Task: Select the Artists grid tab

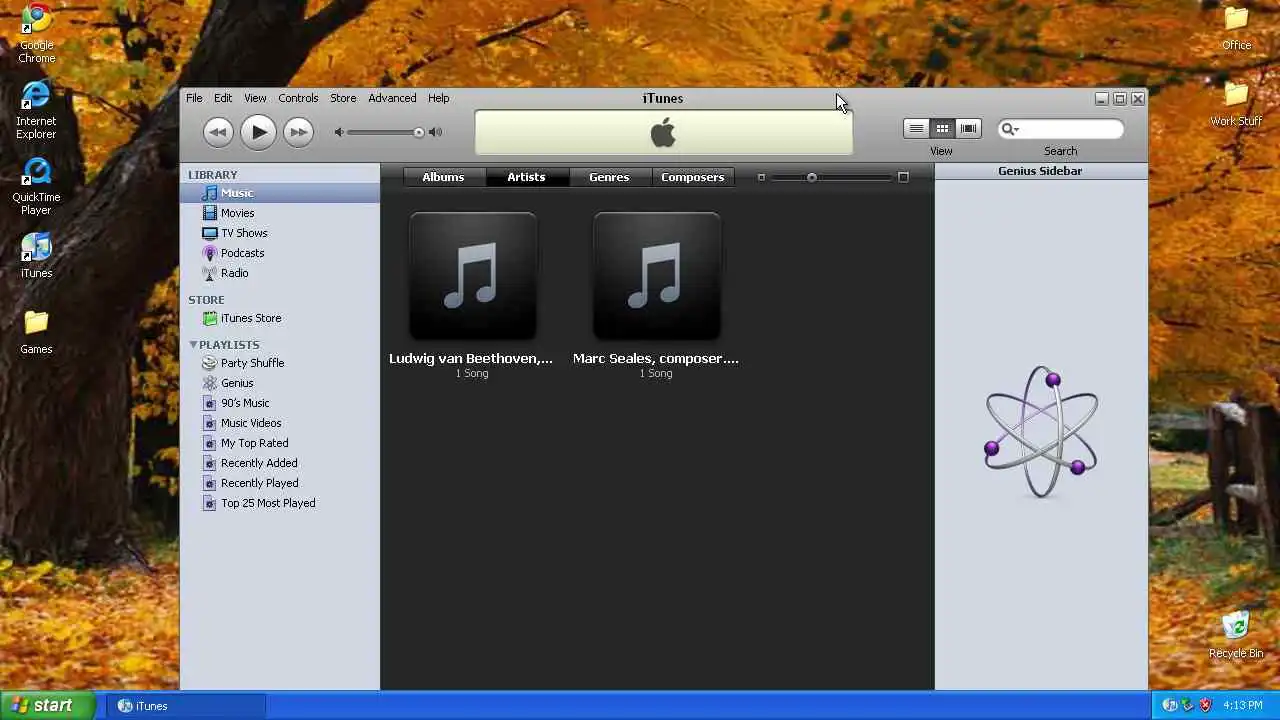Action: point(526,177)
